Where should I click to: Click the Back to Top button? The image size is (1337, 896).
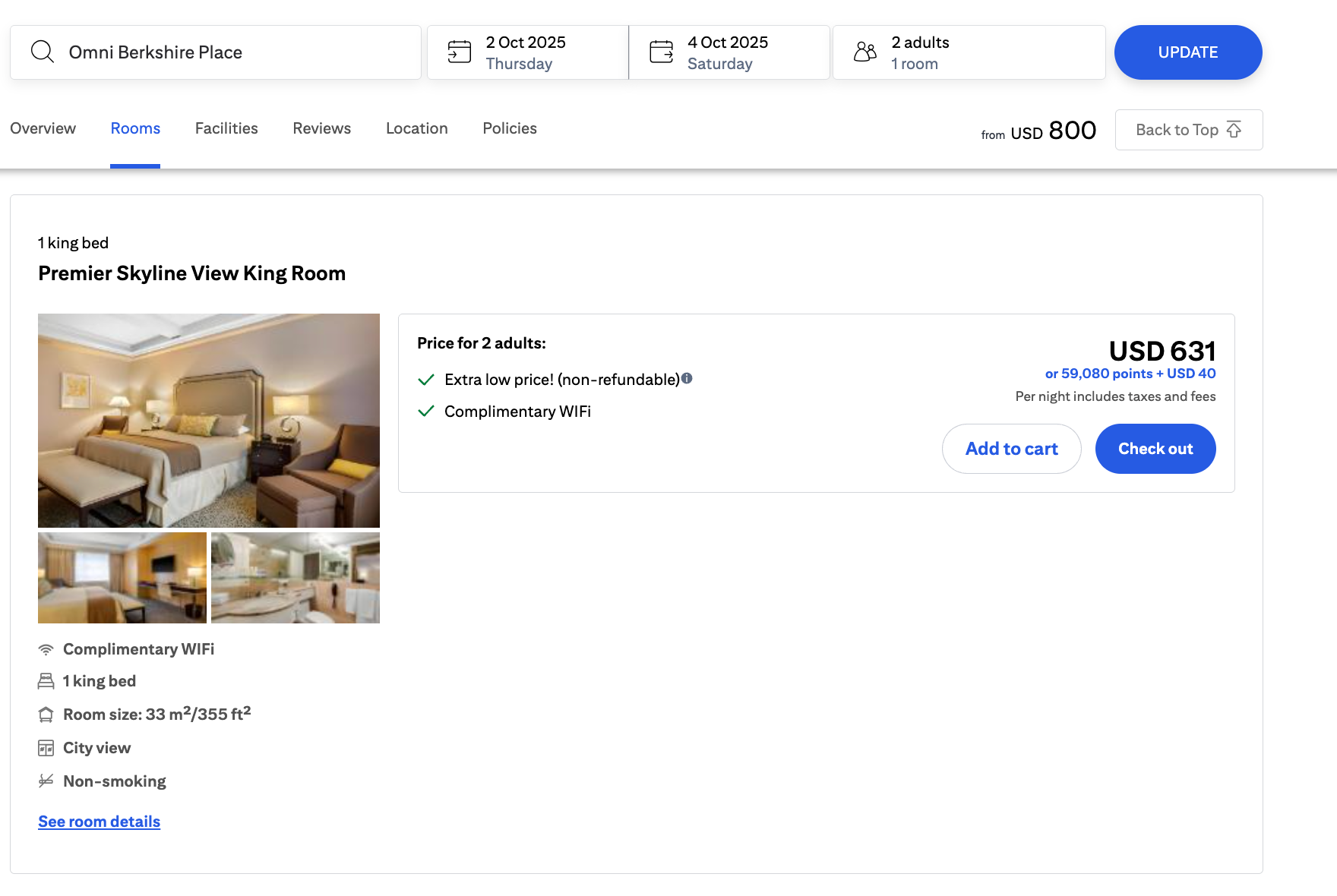[x=1189, y=130]
